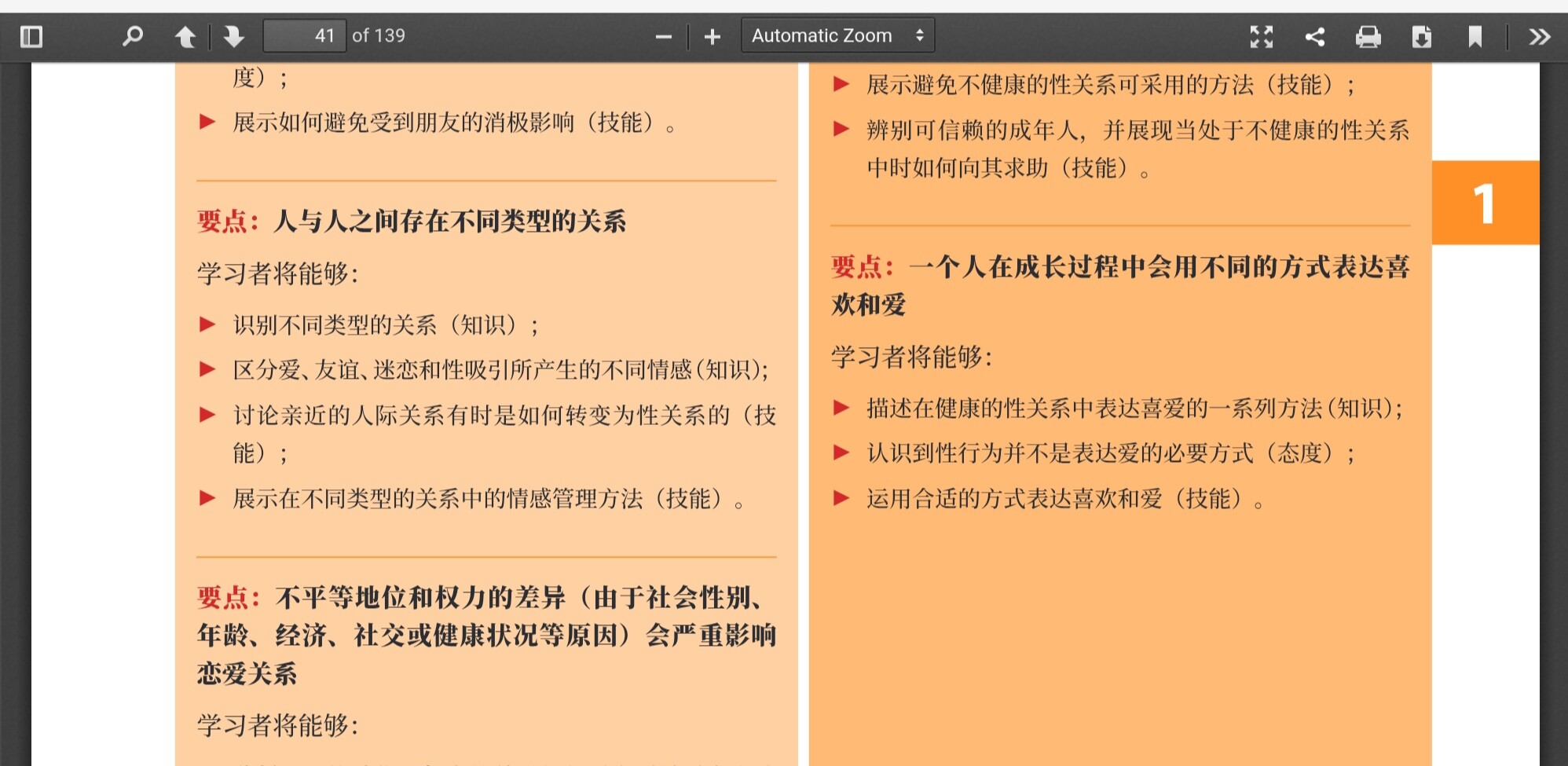Viewport: 1568px width, 766px height.
Task: Click the bullet 识别不同类型的关系（知识）
Action: click(x=385, y=324)
